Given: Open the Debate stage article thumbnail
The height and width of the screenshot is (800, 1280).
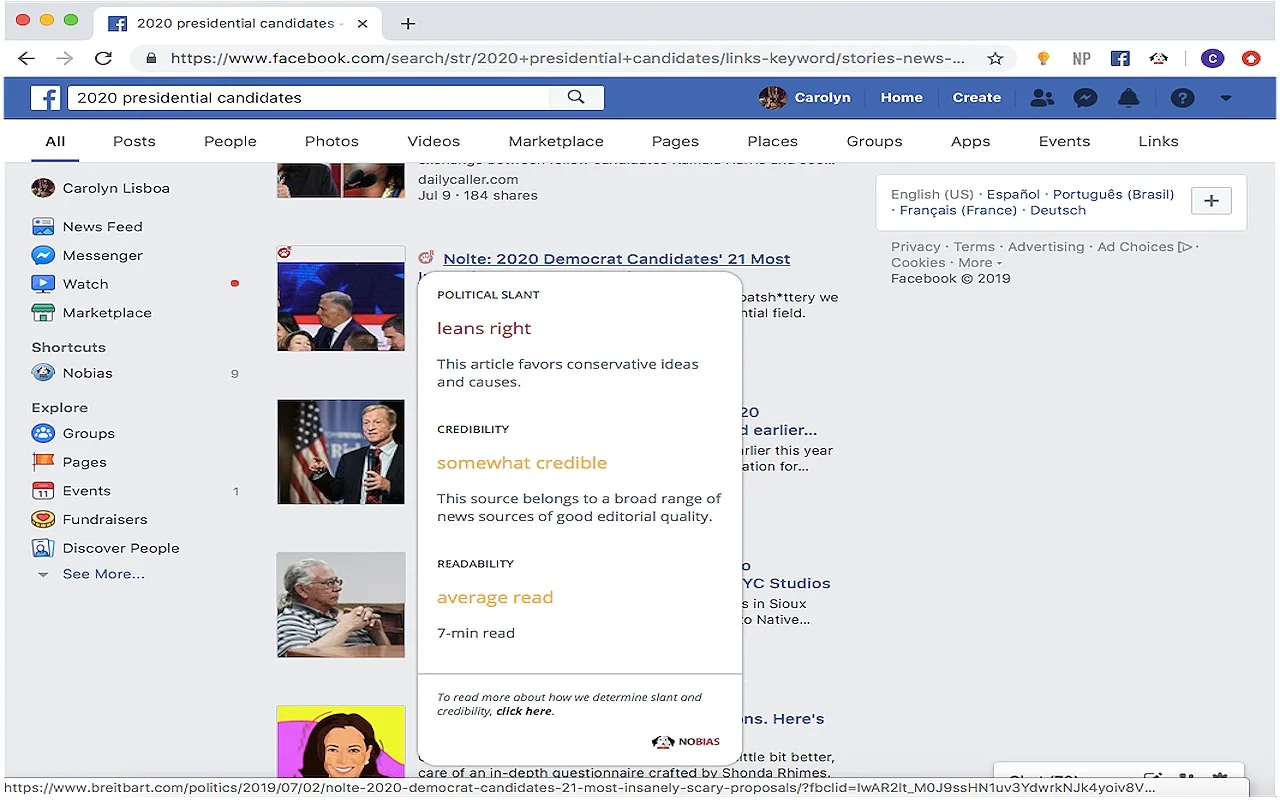Looking at the screenshot, I should (341, 298).
